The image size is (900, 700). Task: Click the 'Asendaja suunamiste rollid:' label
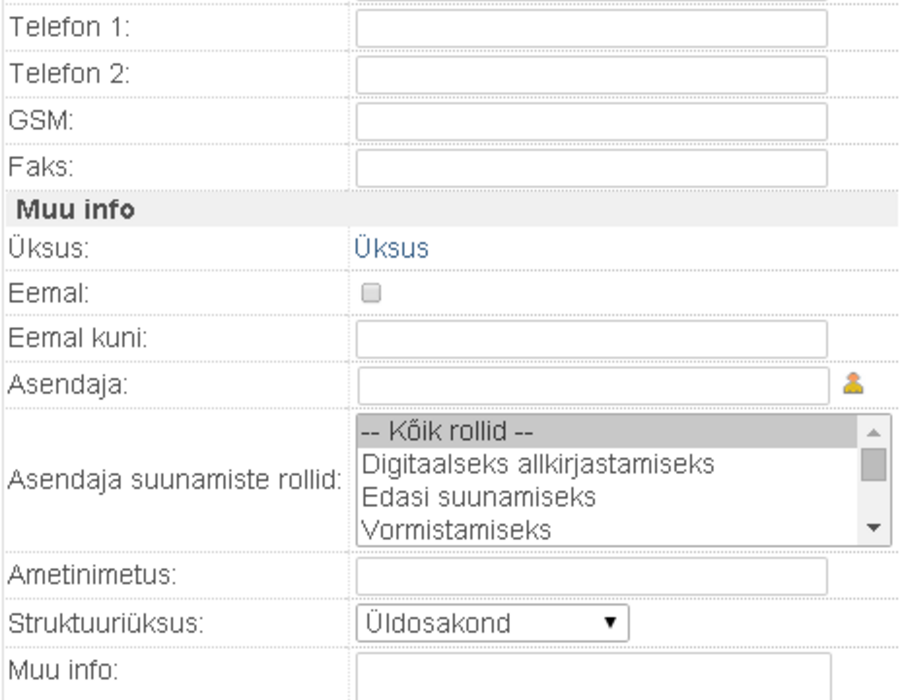pyautogui.click(x=174, y=480)
